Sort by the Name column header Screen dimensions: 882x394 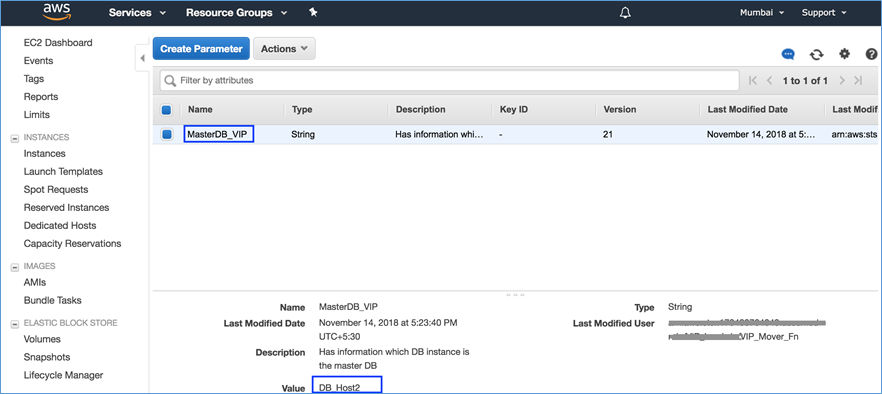[200, 110]
